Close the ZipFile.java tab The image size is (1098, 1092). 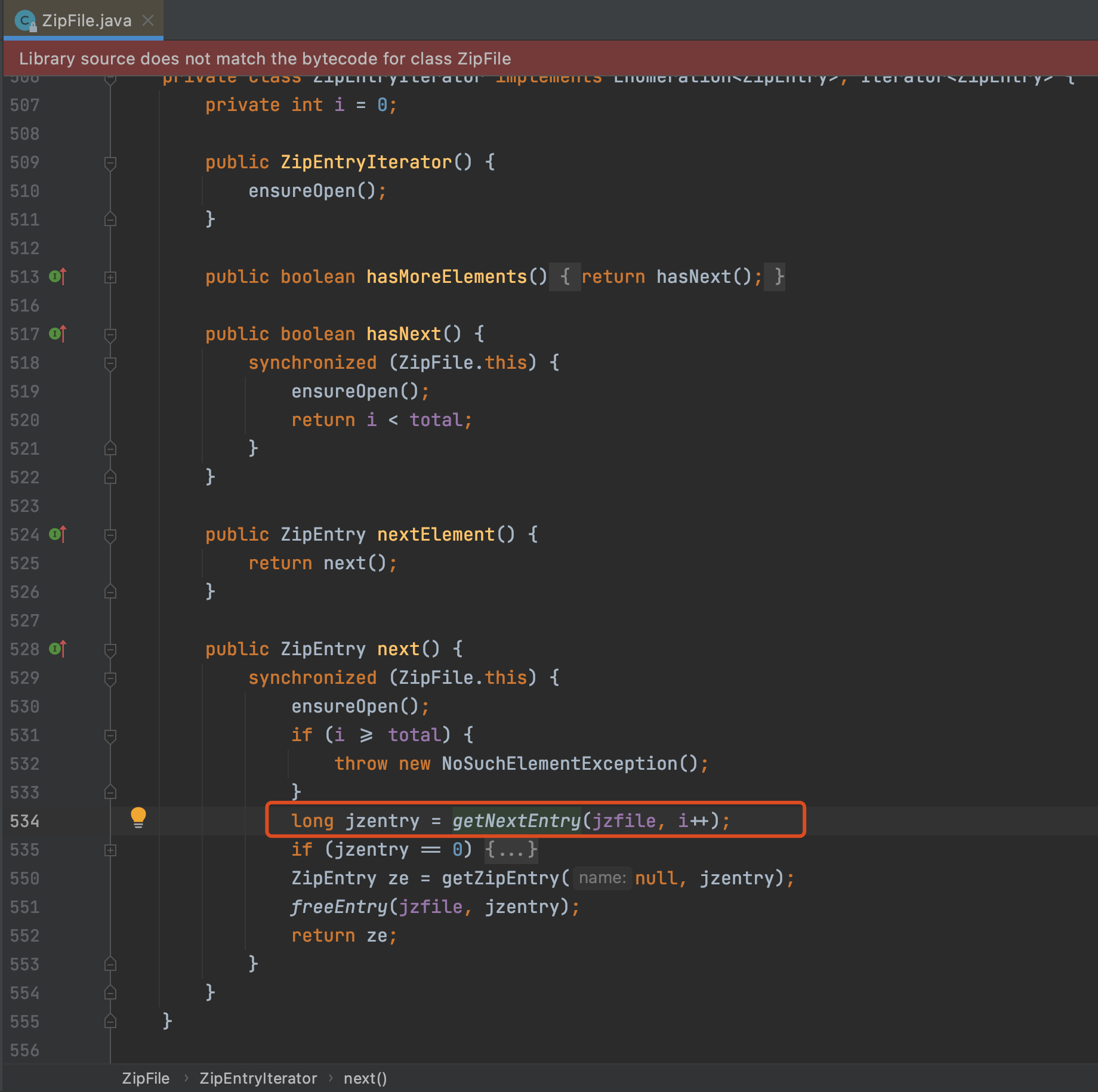point(148,21)
